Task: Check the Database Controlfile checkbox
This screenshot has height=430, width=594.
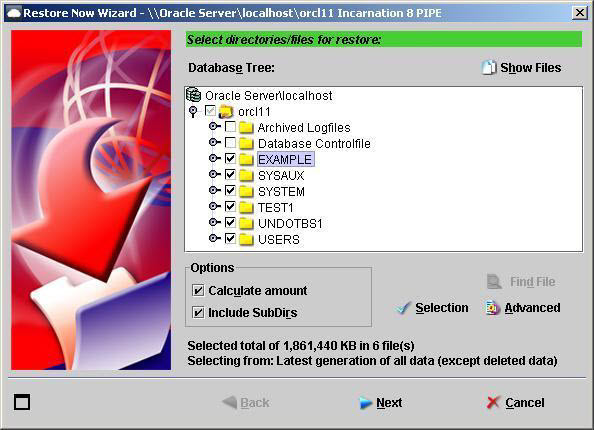Action: 230,142
